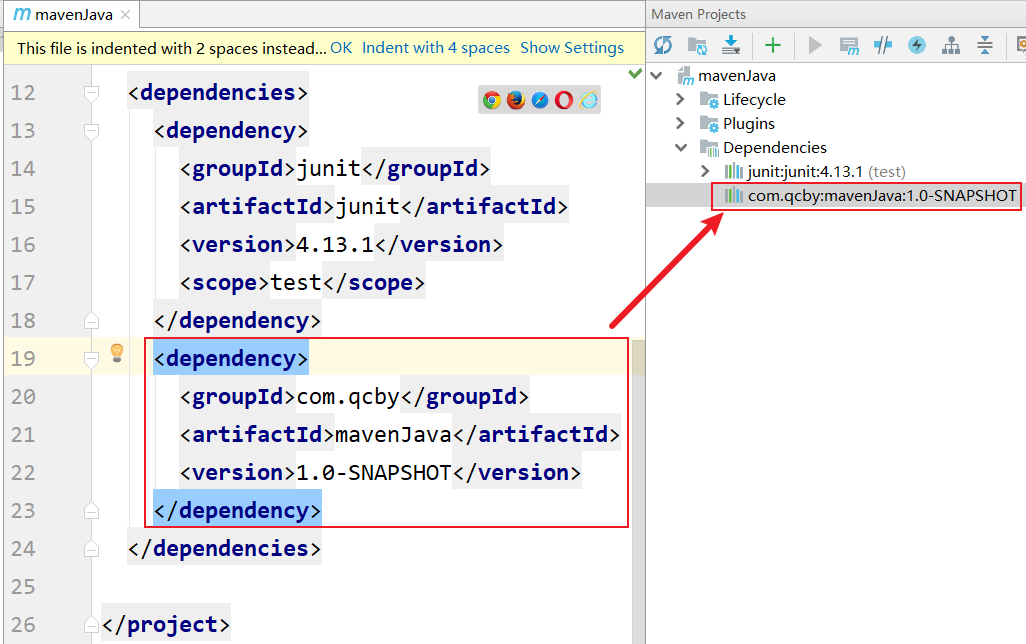Click 1.0-SNAPSHOT in version on line 22
Screen dimensions: 1026x644
pos(374,473)
